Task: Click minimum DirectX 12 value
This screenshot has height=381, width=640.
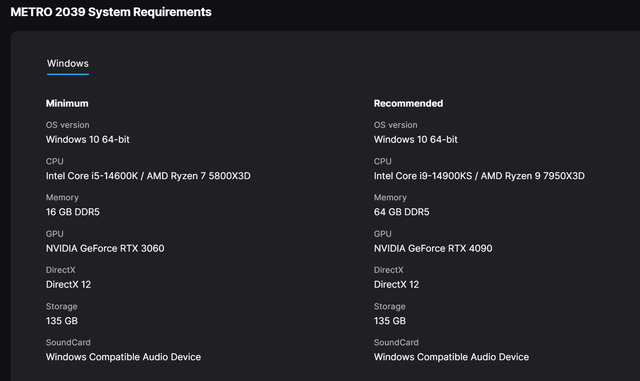Action: pyautogui.click(x=68, y=285)
